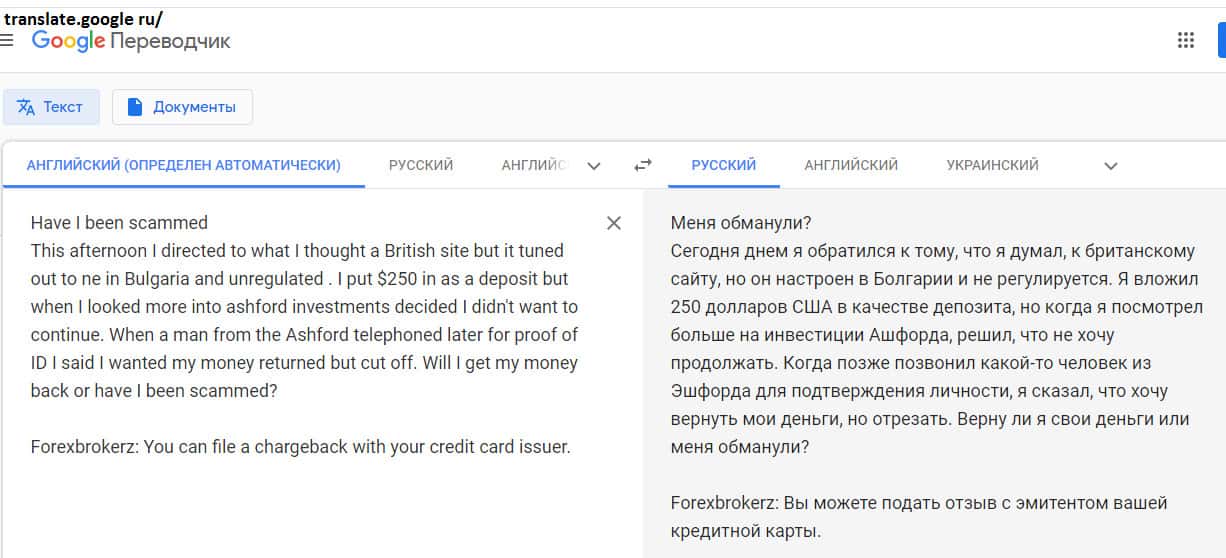Expand the target language list chevron
The image size is (1226, 558).
(1110, 166)
